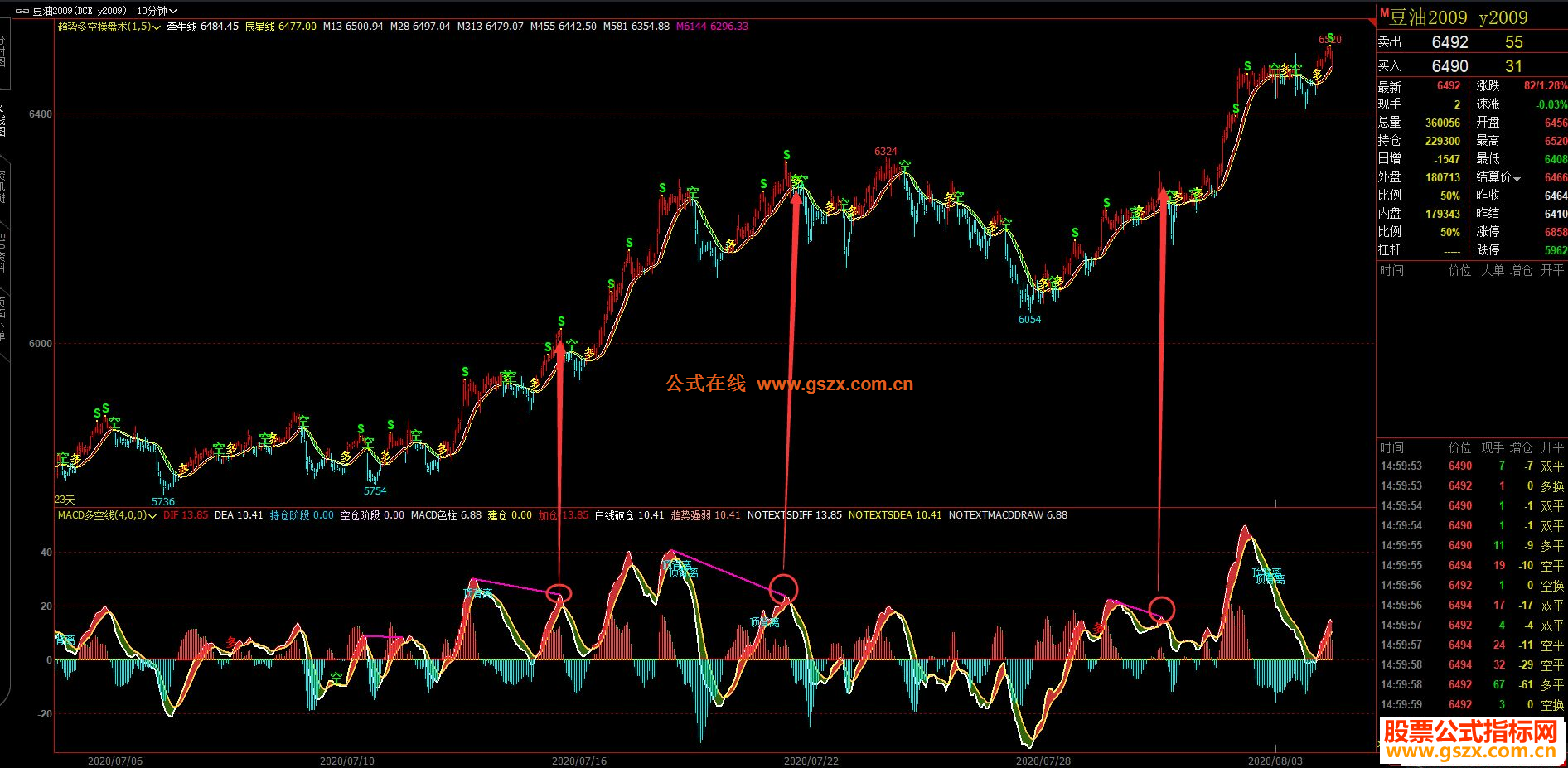Screen dimensions: 1568x768
Task: Click the 涨跌 value 82/1.28%
Action: [1546, 86]
